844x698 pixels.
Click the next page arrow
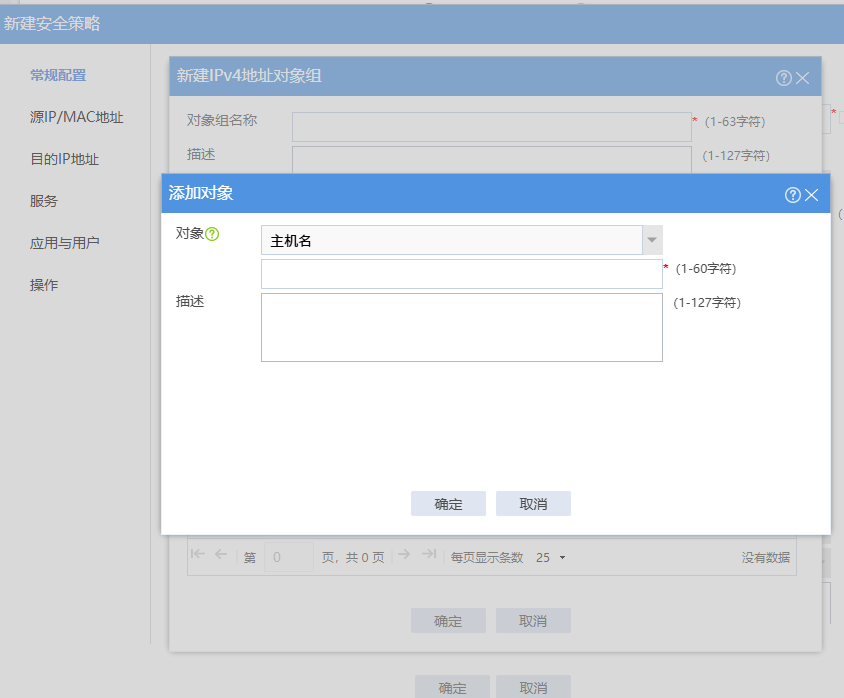[404, 555]
